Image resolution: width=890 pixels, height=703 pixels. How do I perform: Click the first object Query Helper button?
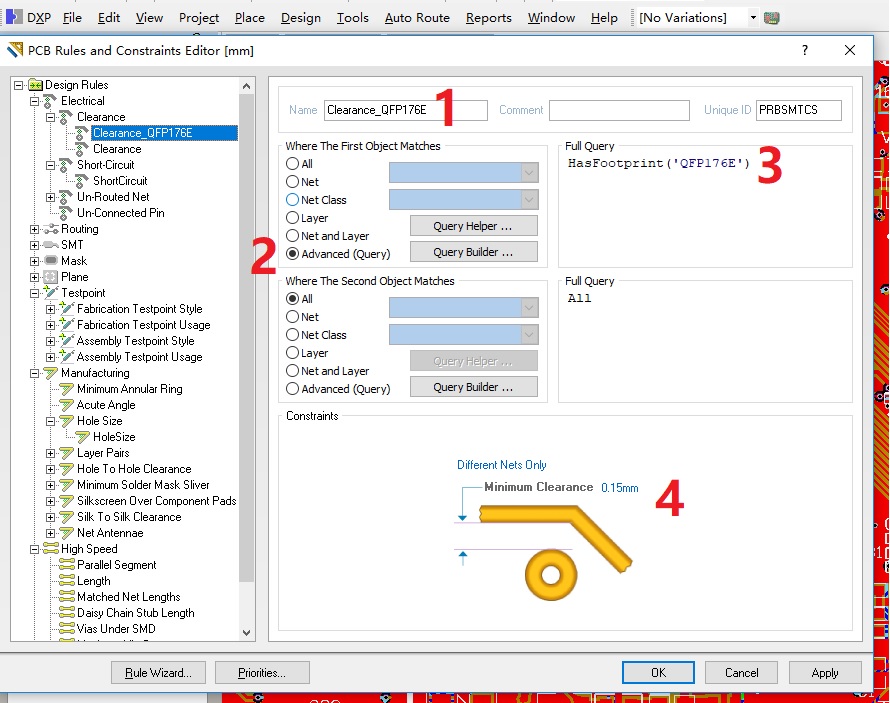click(473, 226)
